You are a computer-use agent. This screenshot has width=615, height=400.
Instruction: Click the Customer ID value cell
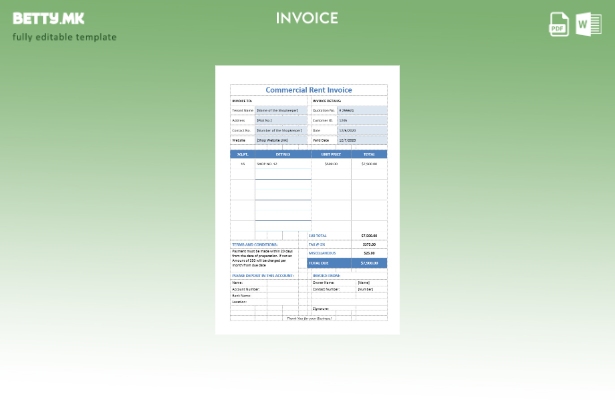[361, 120]
